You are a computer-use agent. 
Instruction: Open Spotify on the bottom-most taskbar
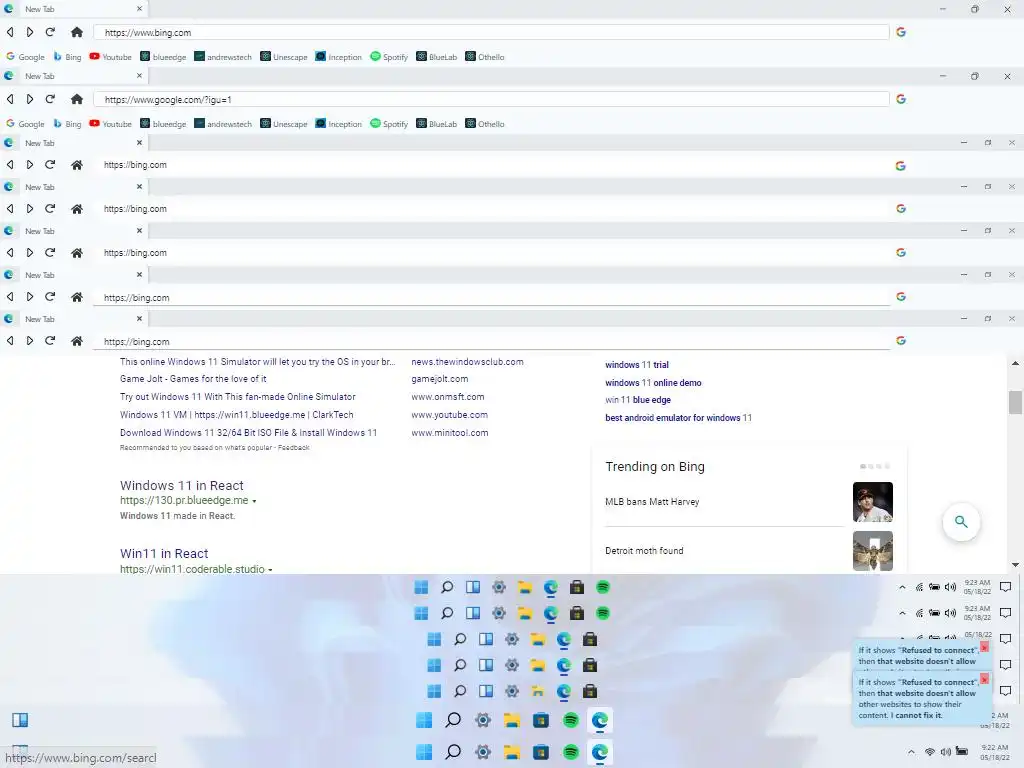[571, 752]
